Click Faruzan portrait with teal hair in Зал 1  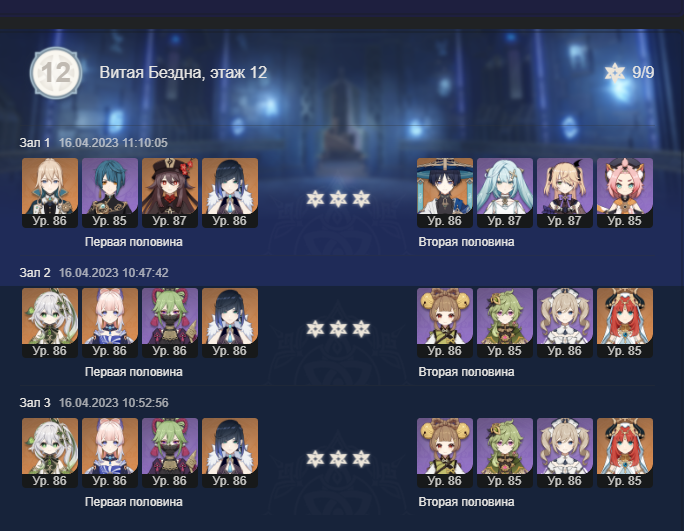(x=505, y=192)
